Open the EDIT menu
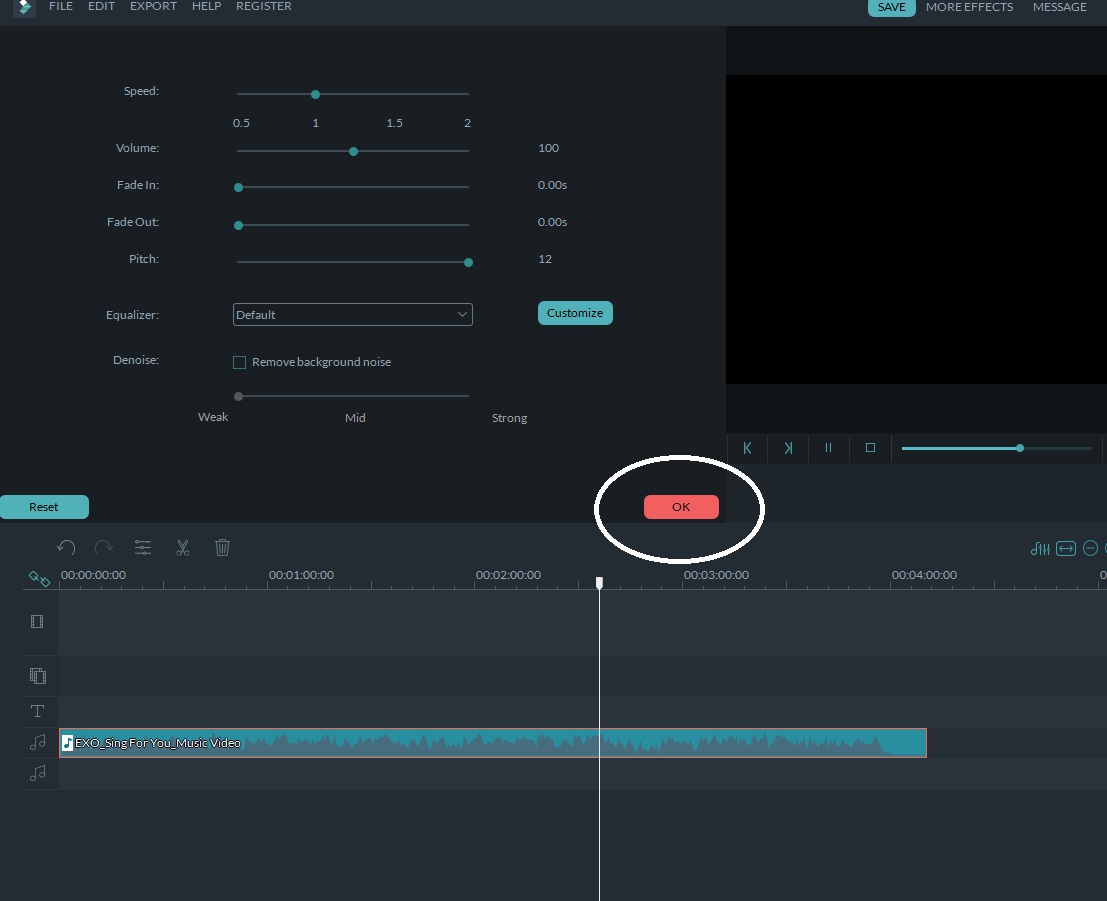Image resolution: width=1107 pixels, height=901 pixels. pos(101,6)
